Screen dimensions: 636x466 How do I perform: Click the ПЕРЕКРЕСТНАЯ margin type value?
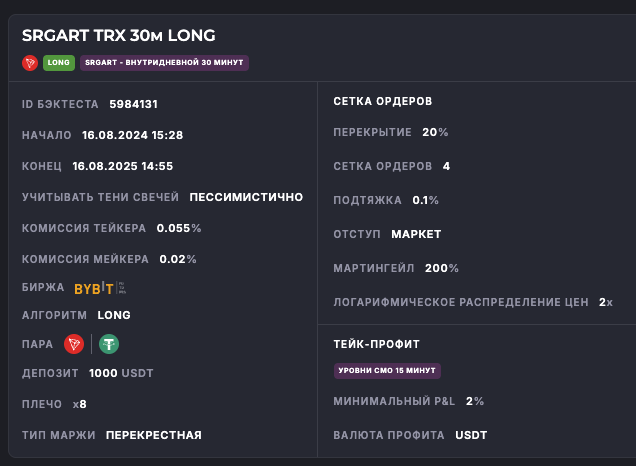pyautogui.click(x=154, y=435)
